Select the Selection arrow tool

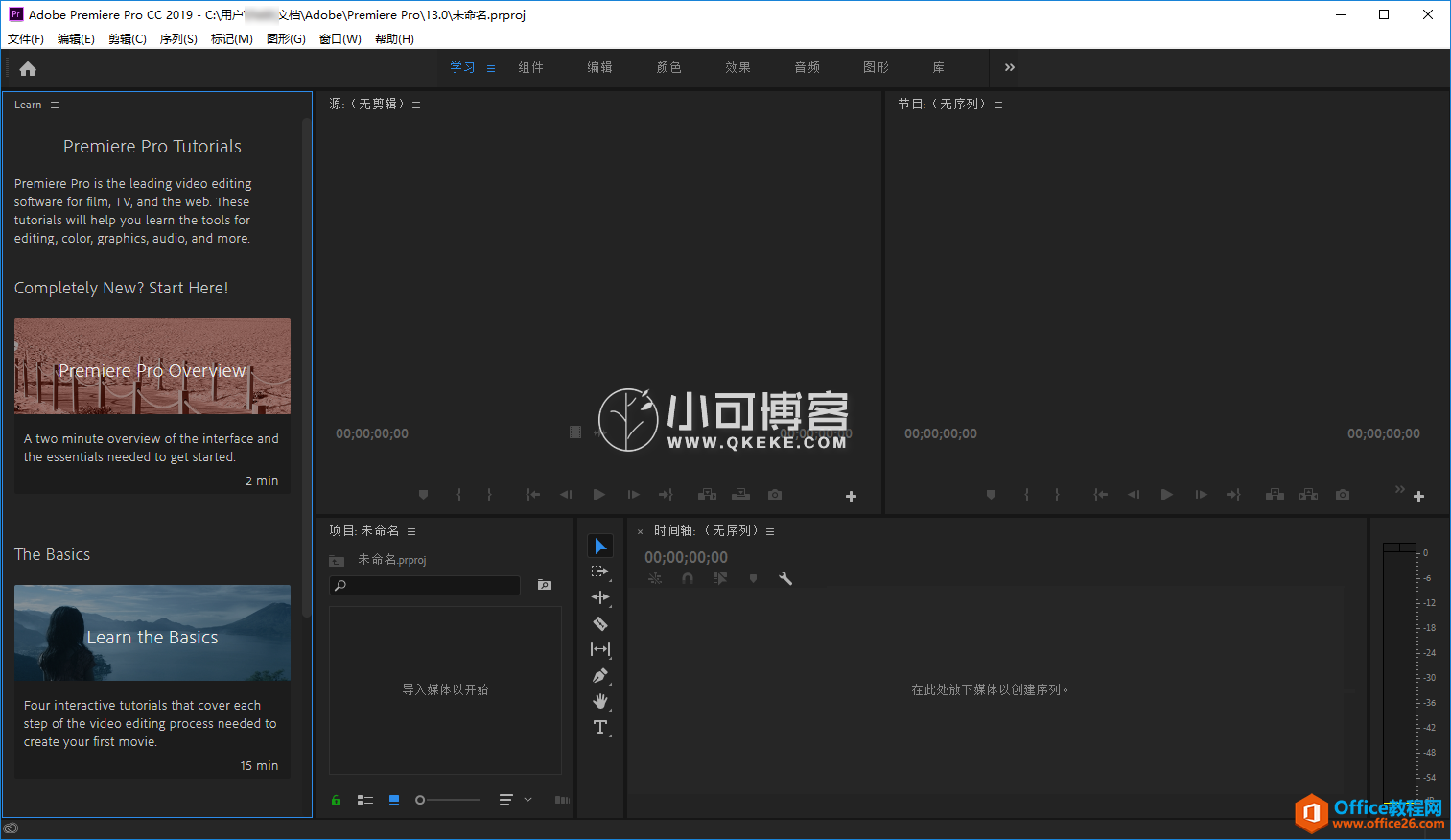click(x=600, y=546)
